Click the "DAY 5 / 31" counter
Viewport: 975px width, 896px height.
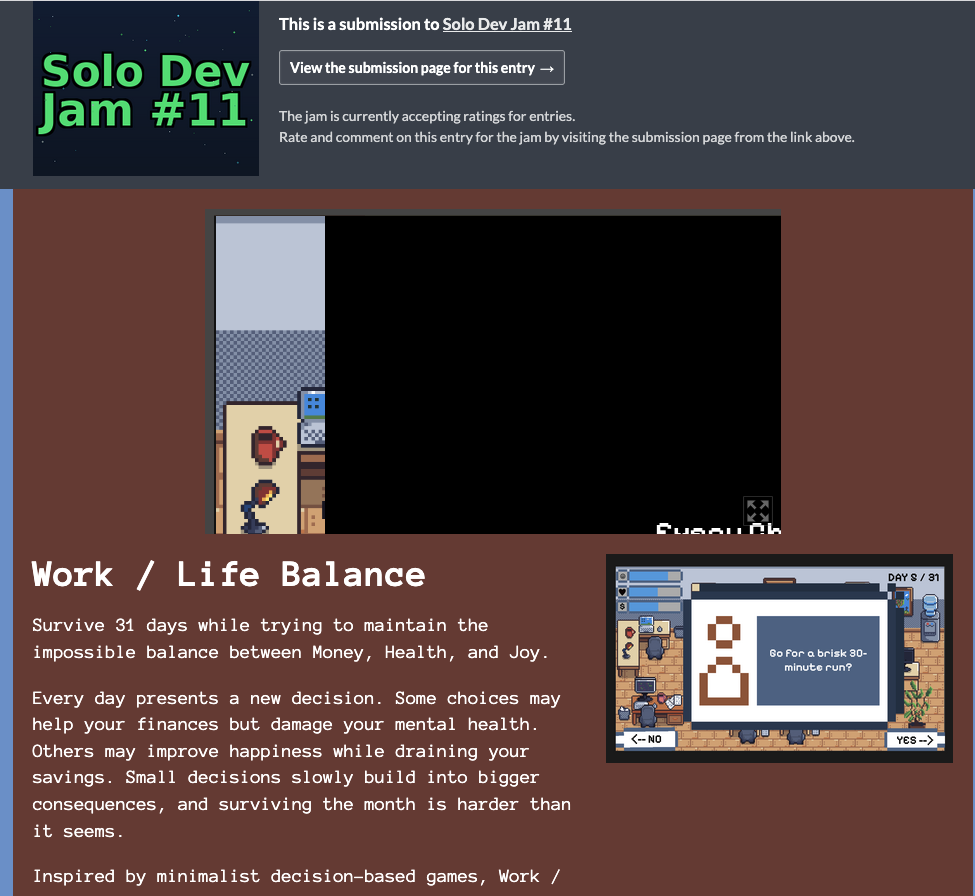pos(913,578)
